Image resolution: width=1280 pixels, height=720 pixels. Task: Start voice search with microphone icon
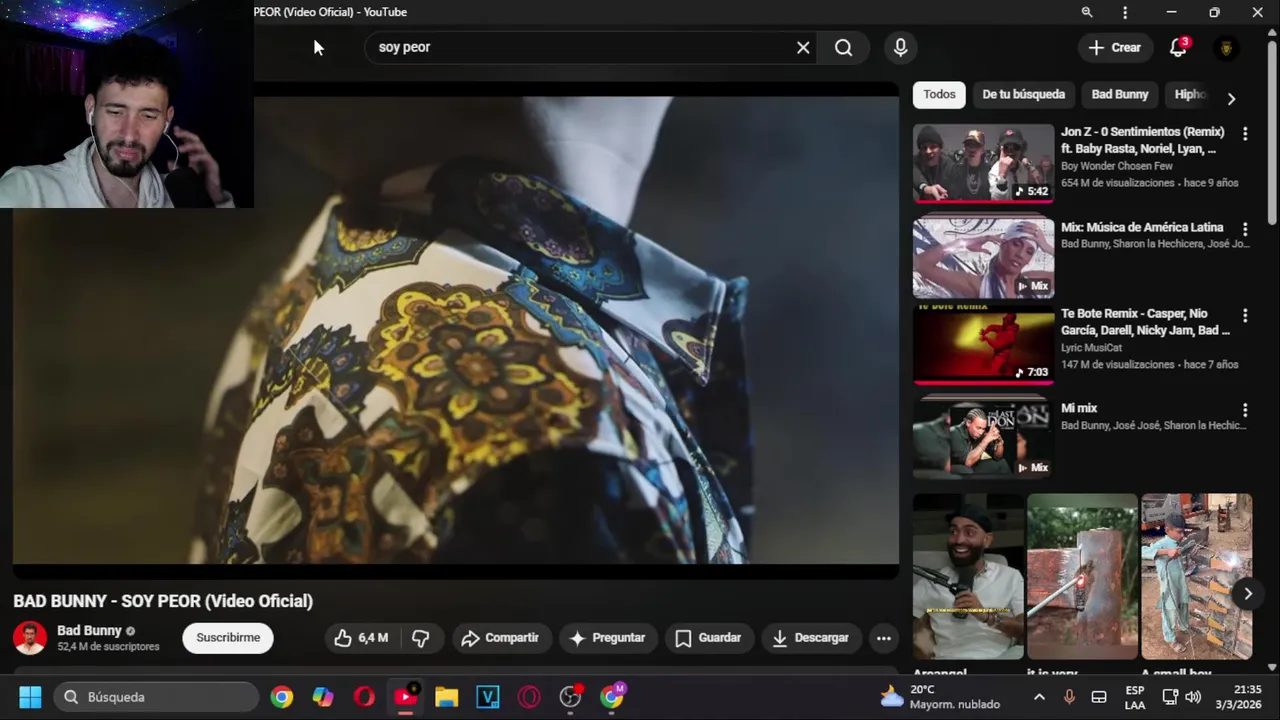coord(900,47)
